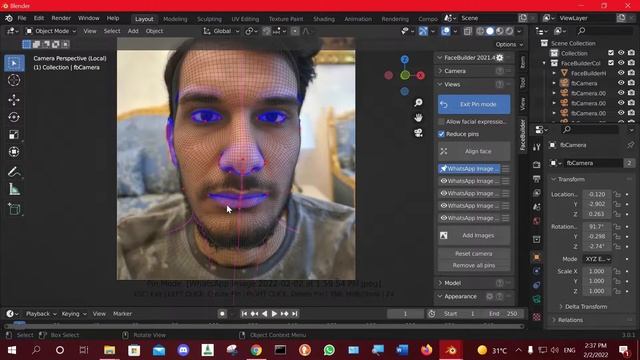The image size is (640, 360).
Task: Open the Render menu
Action: click(61, 18)
